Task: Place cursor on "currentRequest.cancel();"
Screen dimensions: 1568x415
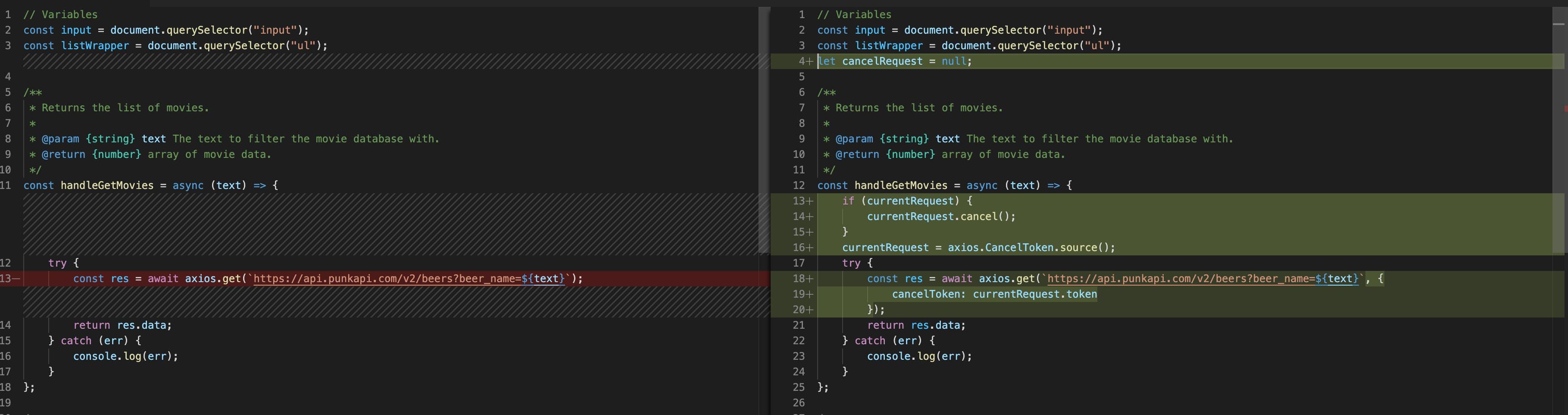Action: coord(942,216)
